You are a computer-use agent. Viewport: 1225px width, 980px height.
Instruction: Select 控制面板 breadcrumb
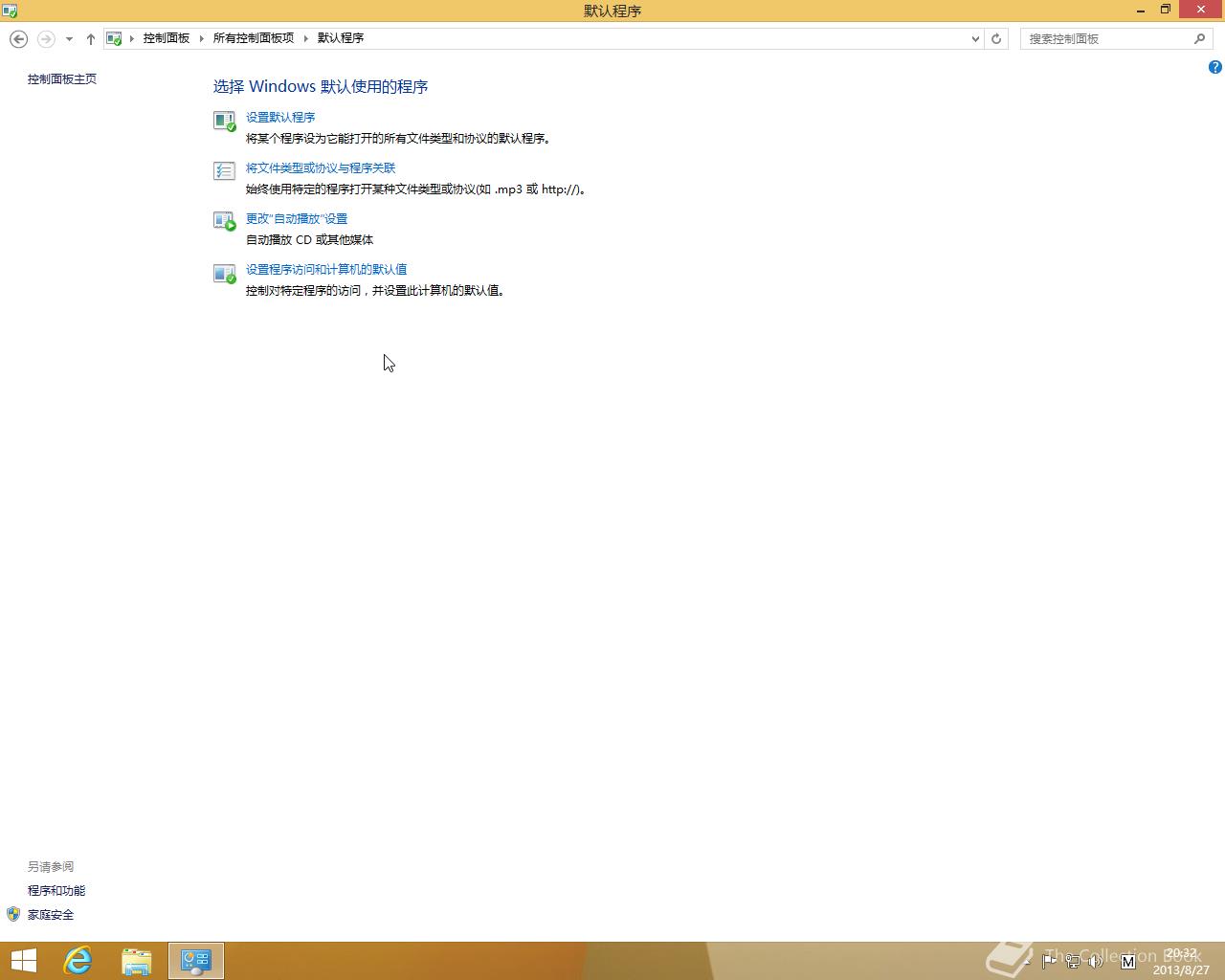[167, 38]
